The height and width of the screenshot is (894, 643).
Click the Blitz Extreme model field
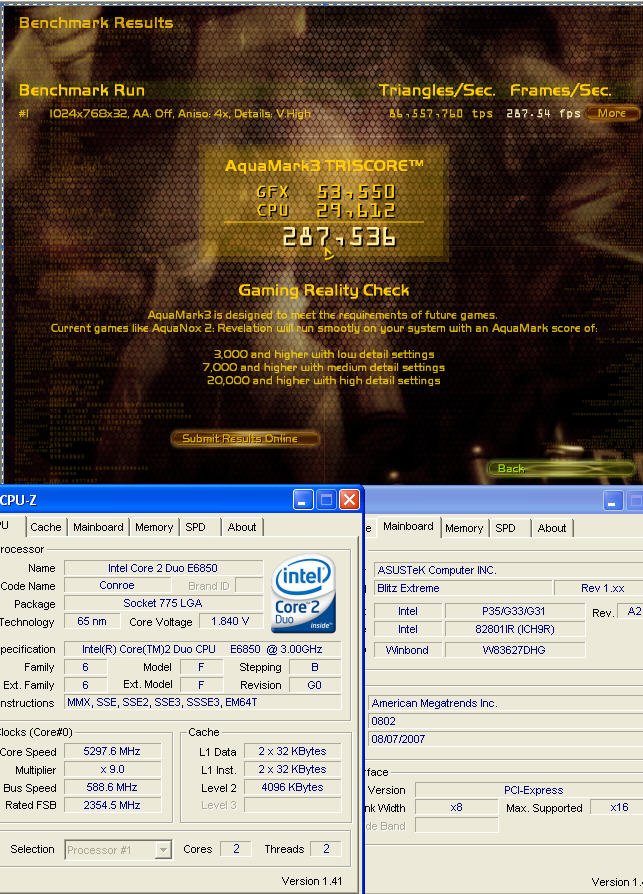[x=463, y=588]
